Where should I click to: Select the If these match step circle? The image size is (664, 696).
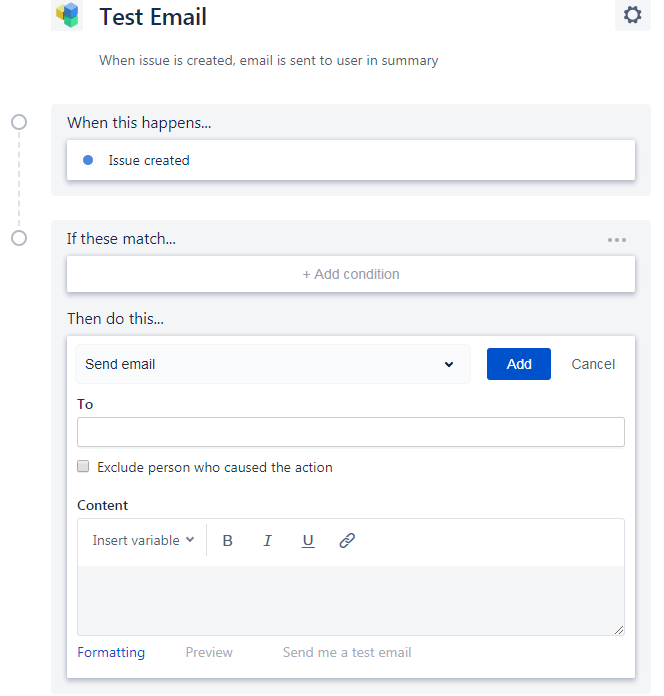pos(19,238)
